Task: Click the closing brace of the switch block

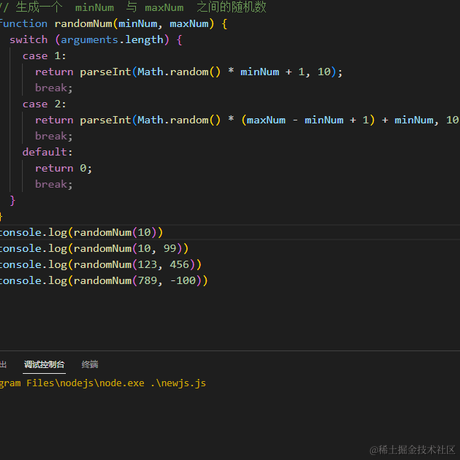Action: click(x=13, y=200)
